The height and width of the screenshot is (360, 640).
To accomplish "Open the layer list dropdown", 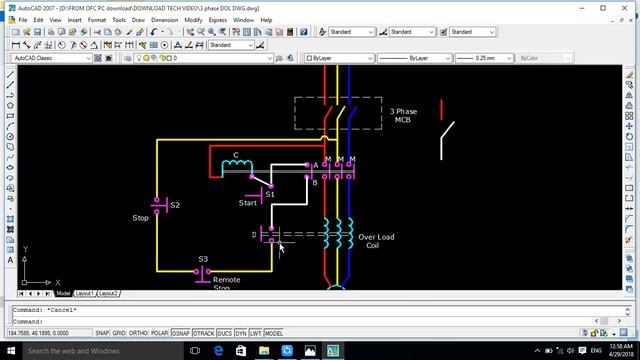I will pyautogui.click(x=203, y=58).
